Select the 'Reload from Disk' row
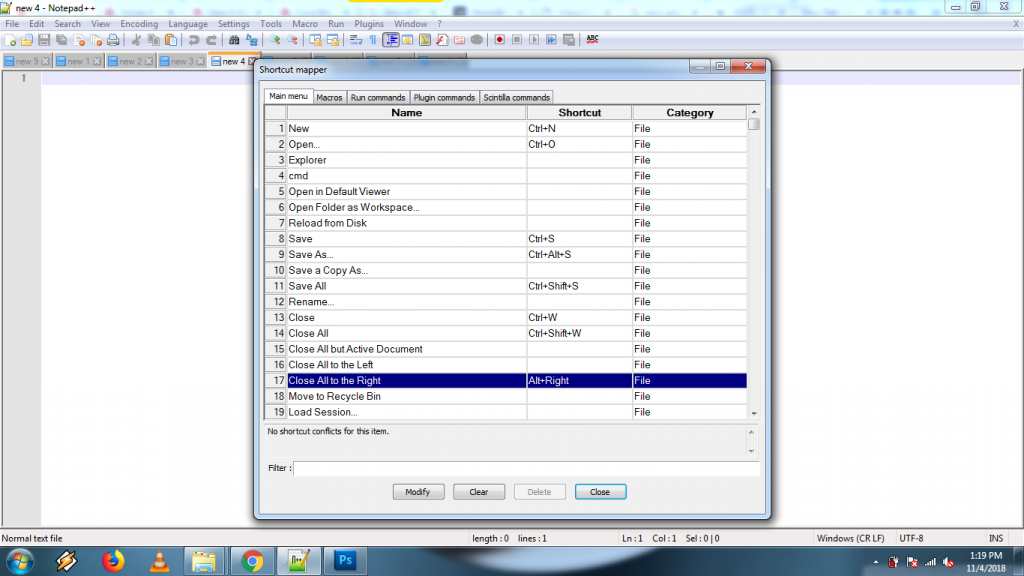1024x576 pixels. pyautogui.click(x=505, y=223)
